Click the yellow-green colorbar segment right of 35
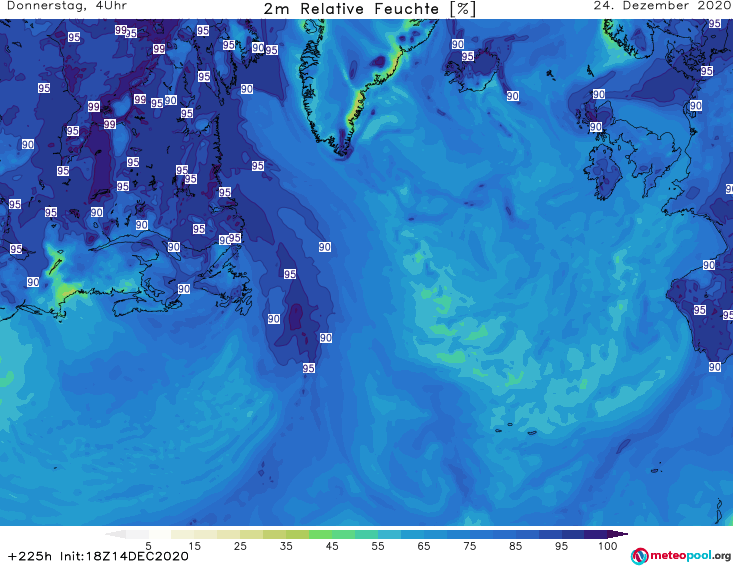 pos(297,534)
